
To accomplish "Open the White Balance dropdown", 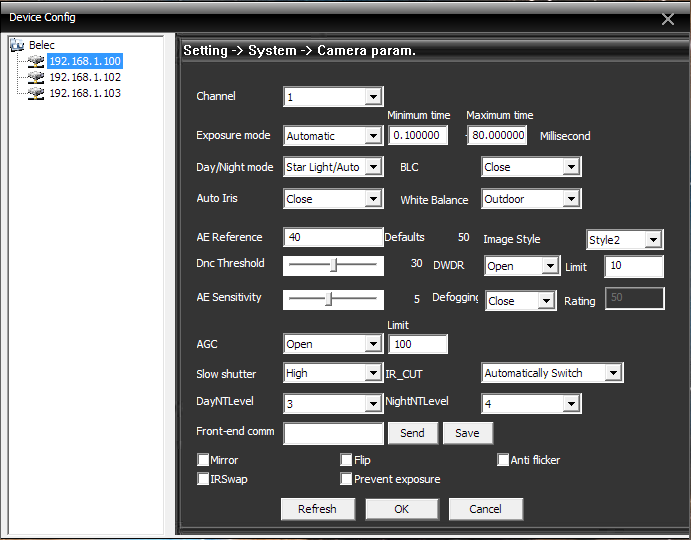I will tap(531, 199).
